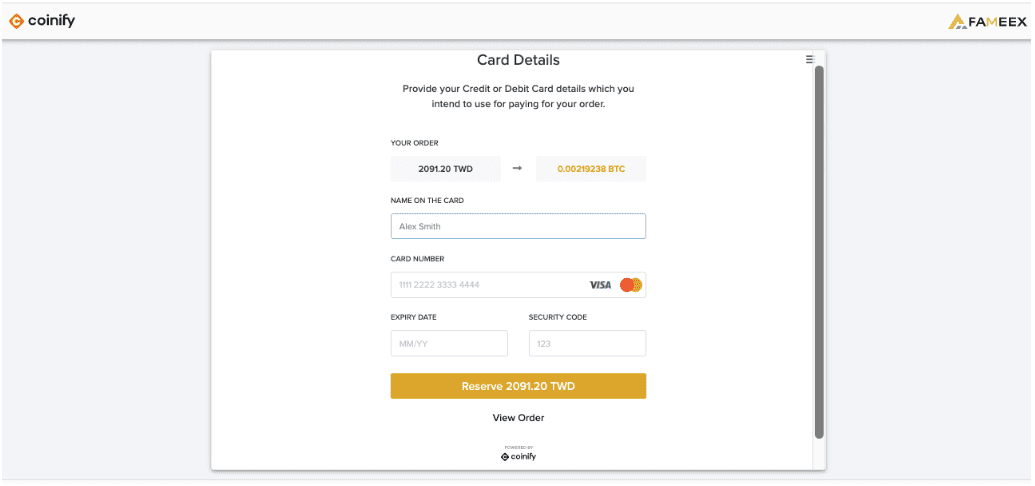Viewport: 1035px width, 486px height.
Task: Click the Powered by Coinify footer logo
Action: 518,453
